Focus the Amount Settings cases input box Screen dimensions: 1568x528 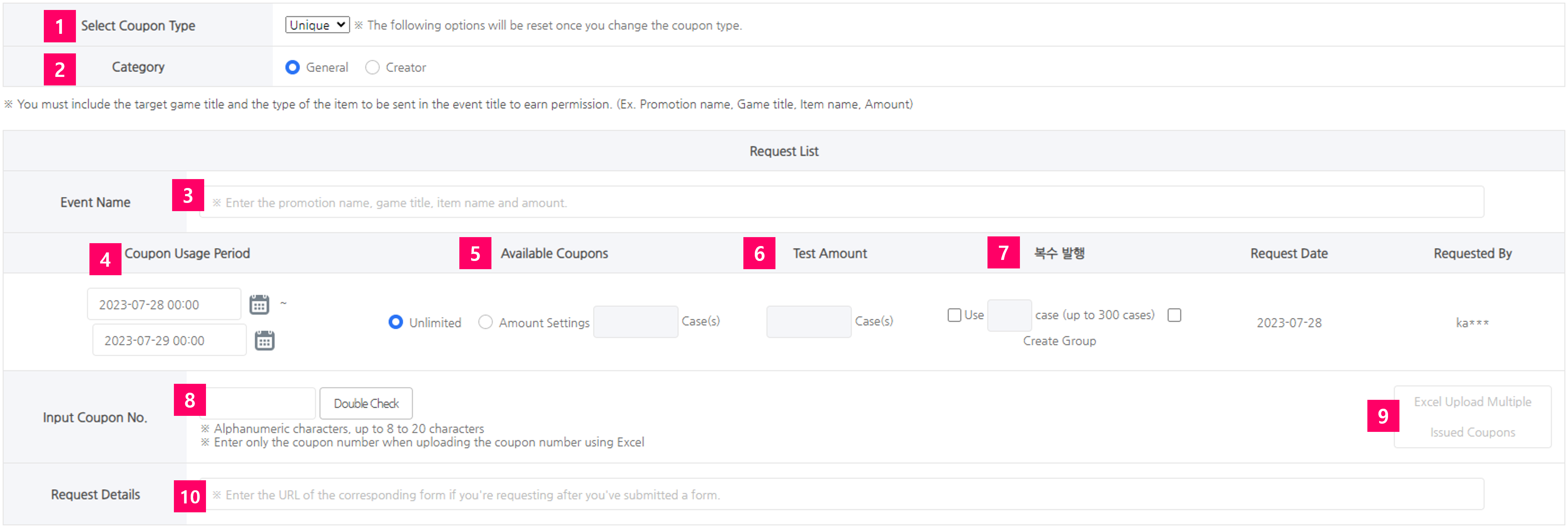pyautogui.click(x=635, y=322)
